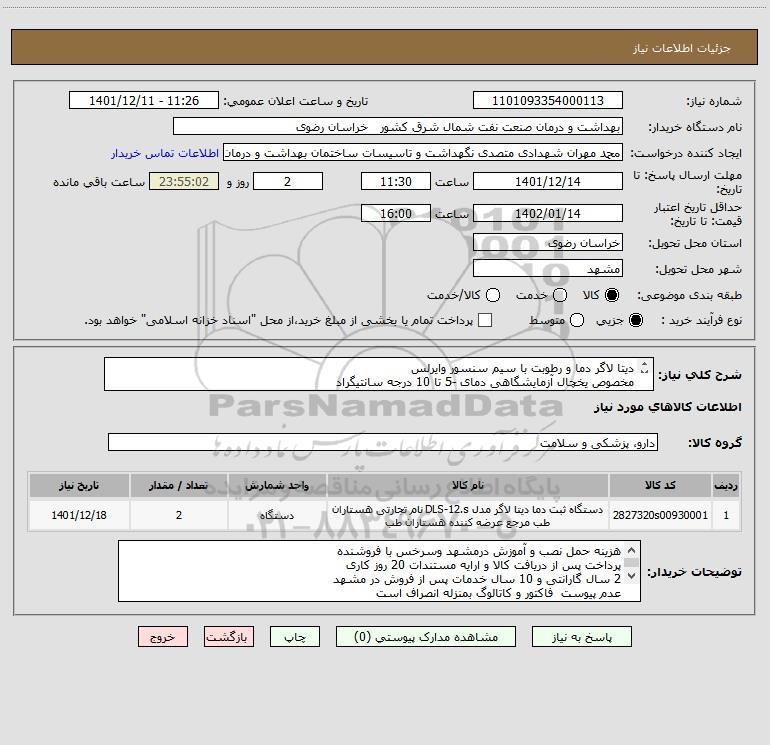The height and width of the screenshot is (745, 770).
Task: Click scroll up arrow in buyer notes
Action: (632, 550)
